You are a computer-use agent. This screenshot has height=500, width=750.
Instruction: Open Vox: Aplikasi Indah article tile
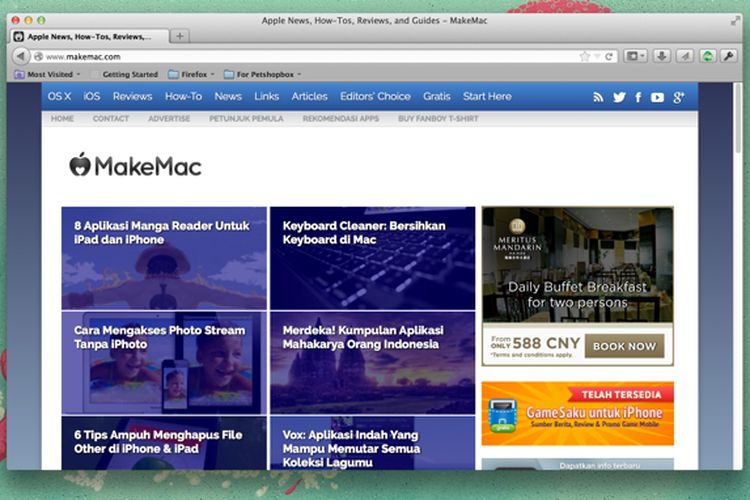point(373,443)
